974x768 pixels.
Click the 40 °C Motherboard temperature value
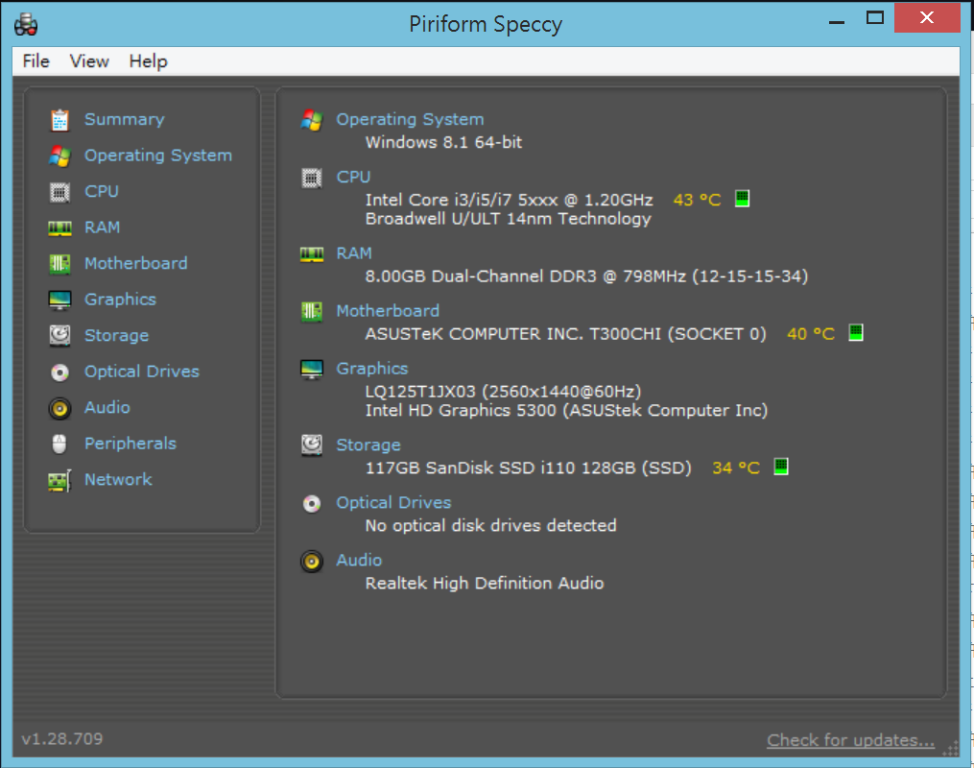811,334
